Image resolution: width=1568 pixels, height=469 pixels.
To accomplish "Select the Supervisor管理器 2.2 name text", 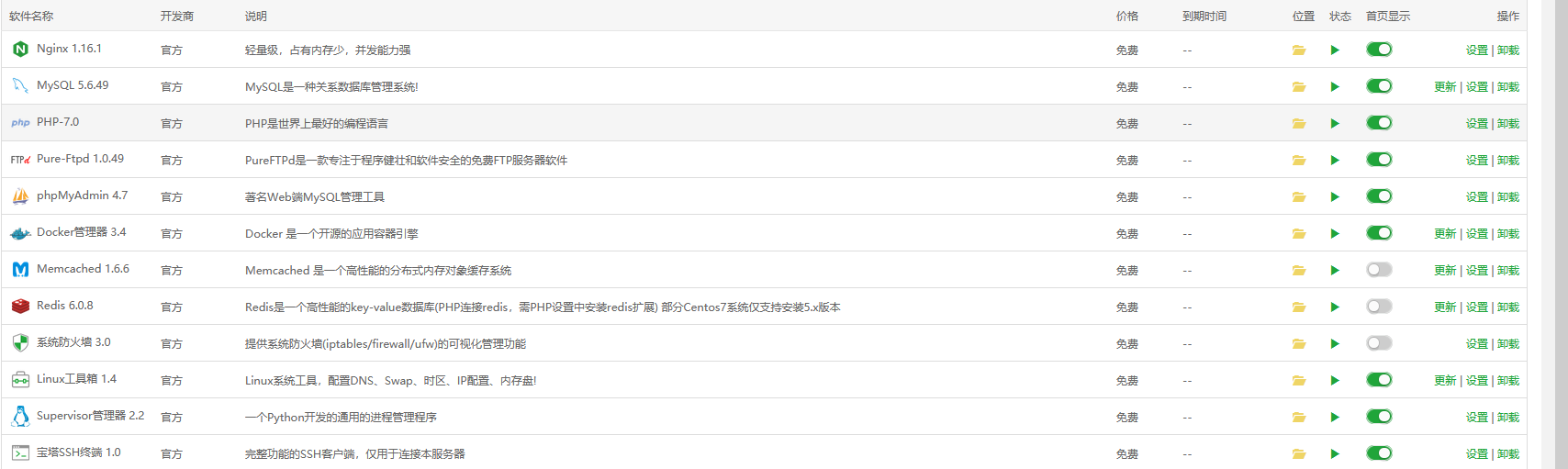I will click(x=91, y=416).
